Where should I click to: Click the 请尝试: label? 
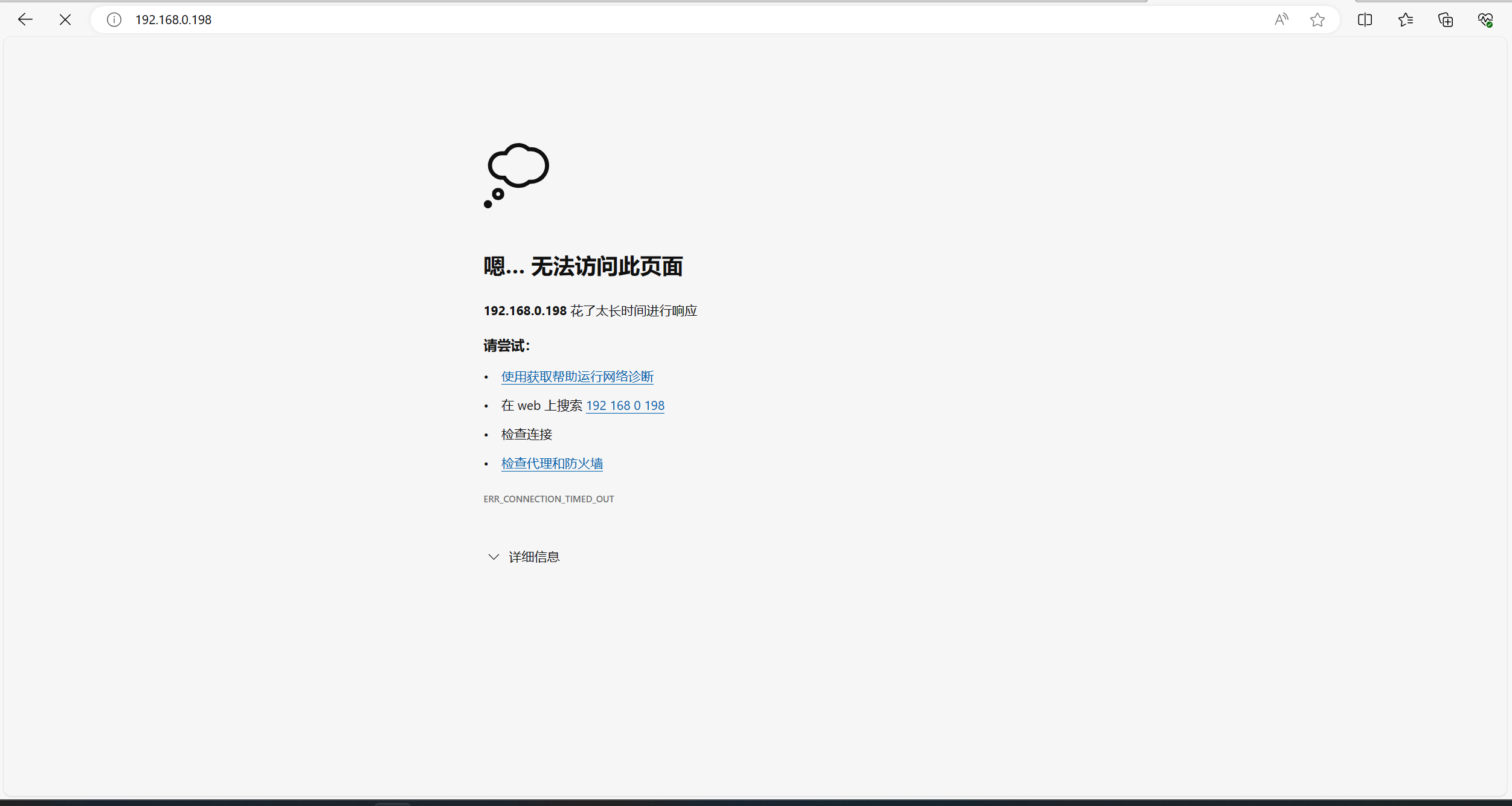pos(507,345)
